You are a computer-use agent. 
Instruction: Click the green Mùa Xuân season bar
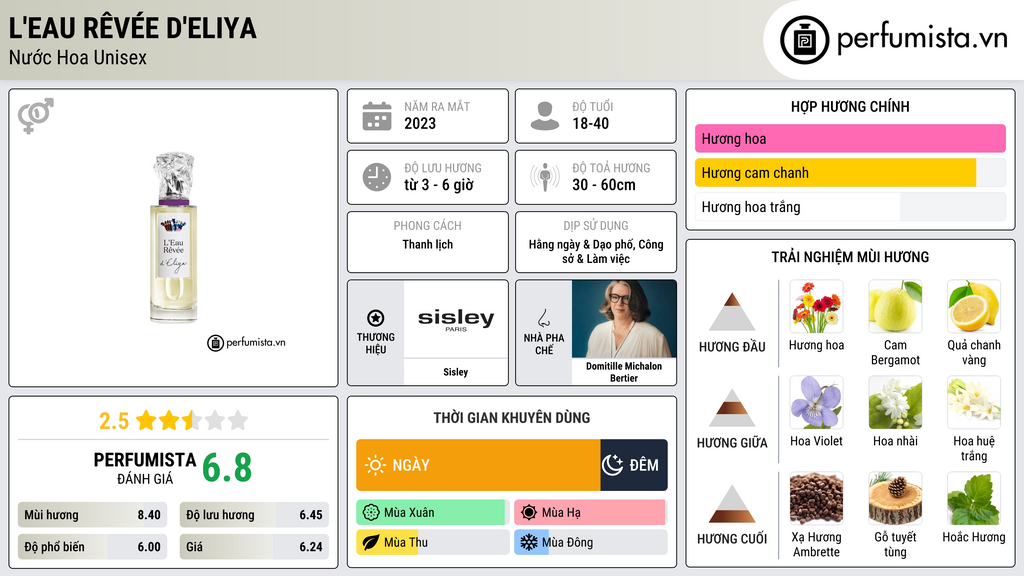tap(432, 513)
